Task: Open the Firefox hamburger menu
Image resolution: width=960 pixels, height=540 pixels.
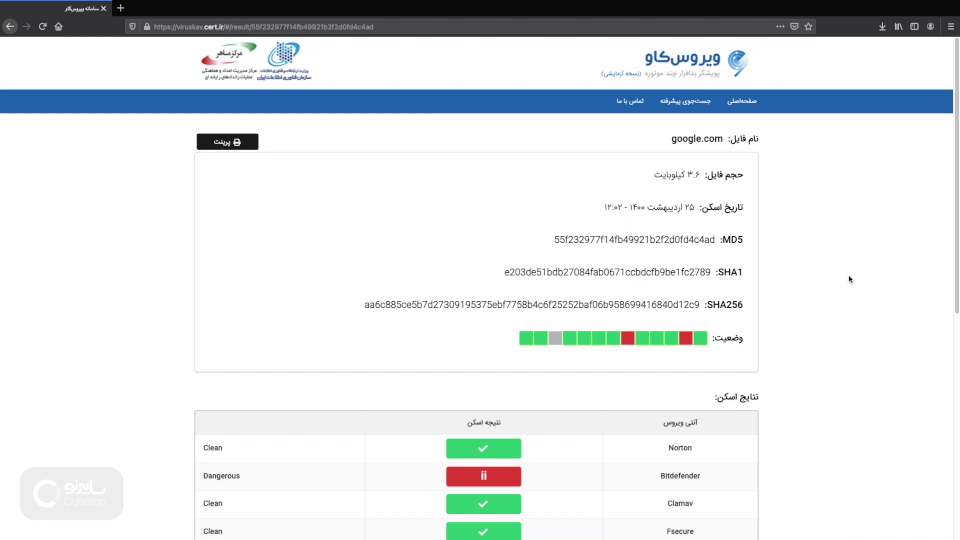Action: [x=949, y=27]
